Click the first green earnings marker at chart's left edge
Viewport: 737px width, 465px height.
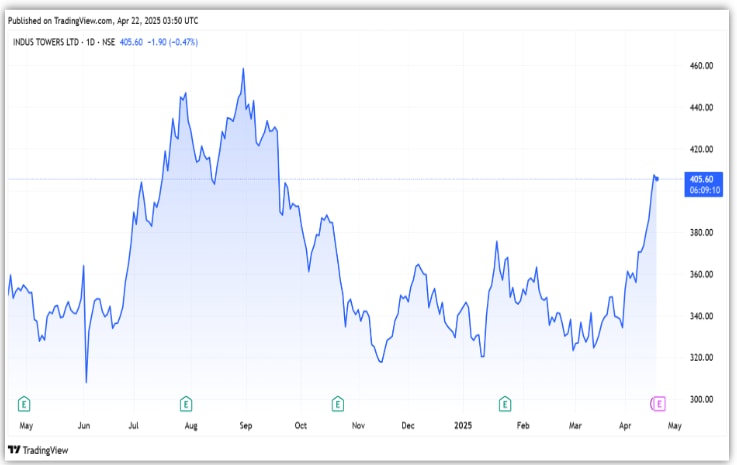(24, 403)
